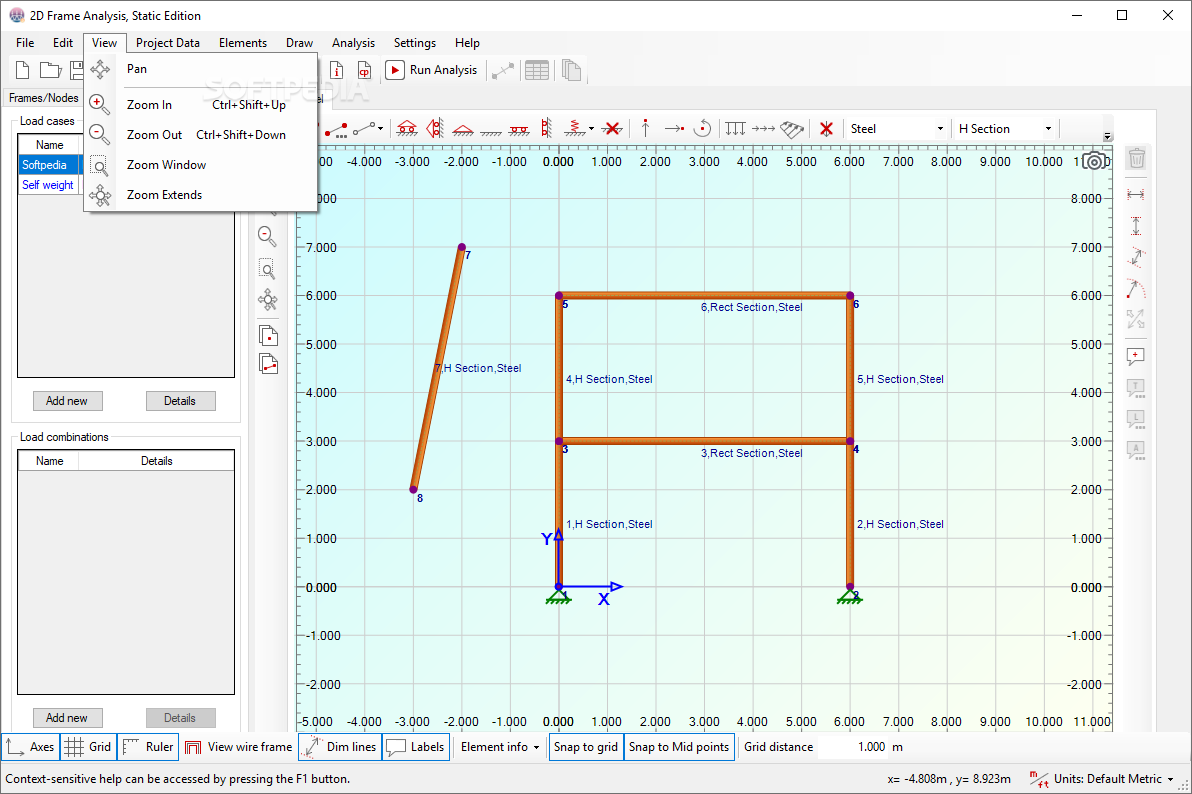Click the copy members icon
This screenshot has width=1192, height=794.
click(x=268, y=364)
